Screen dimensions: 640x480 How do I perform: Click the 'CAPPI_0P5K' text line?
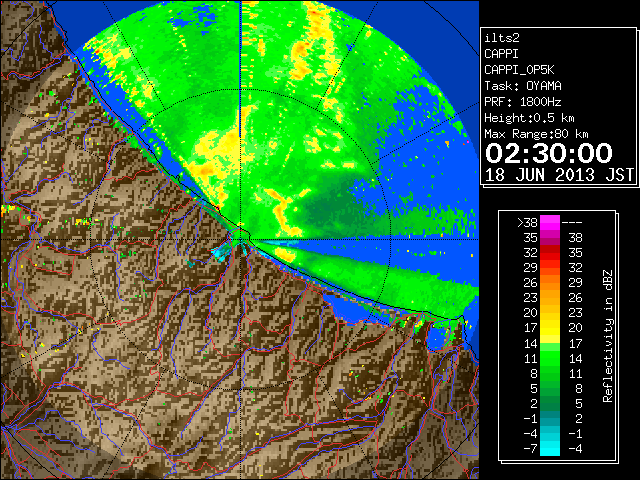(x=519, y=70)
